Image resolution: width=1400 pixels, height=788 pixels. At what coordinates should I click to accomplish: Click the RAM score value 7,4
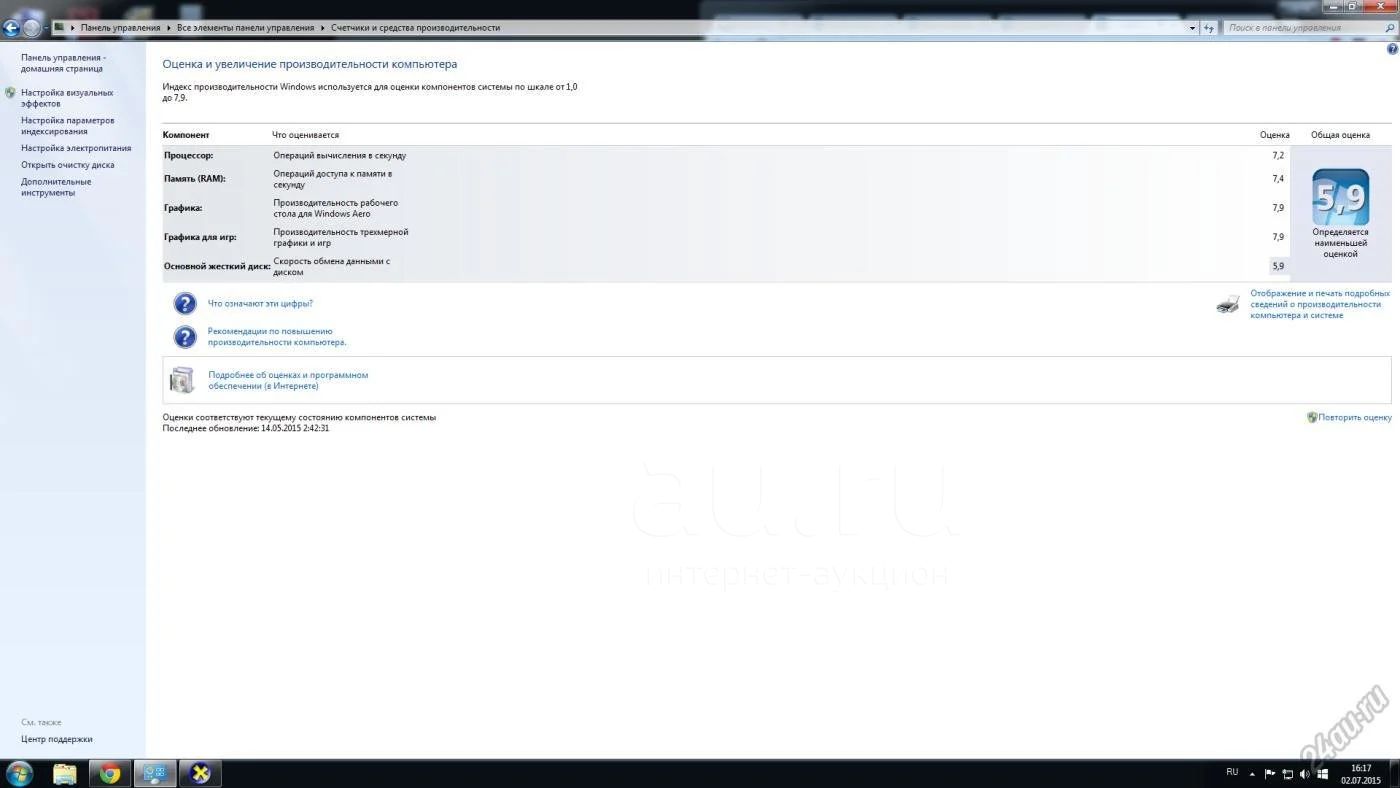pos(1278,179)
